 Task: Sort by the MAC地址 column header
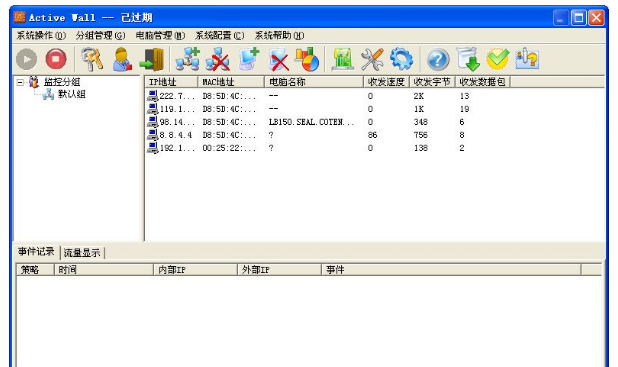tap(231, 82)
